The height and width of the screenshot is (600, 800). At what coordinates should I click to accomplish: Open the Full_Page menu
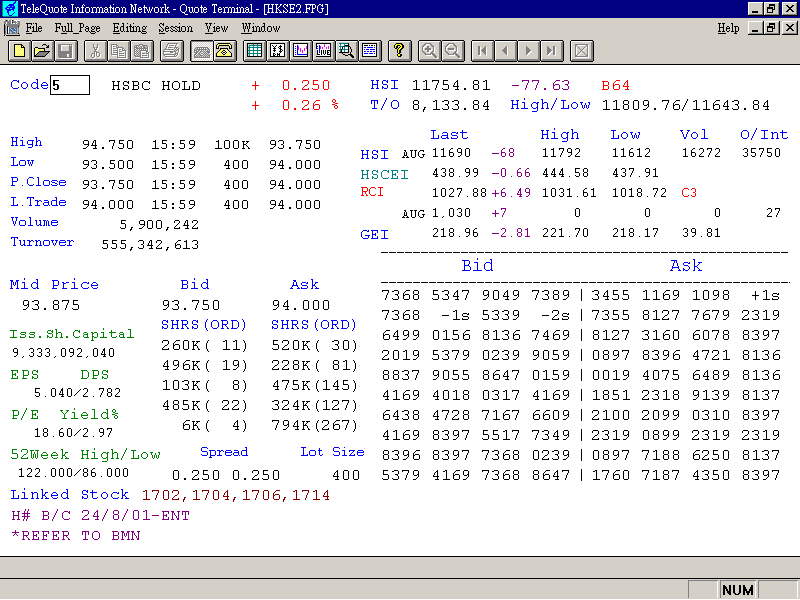click(78, 28)
